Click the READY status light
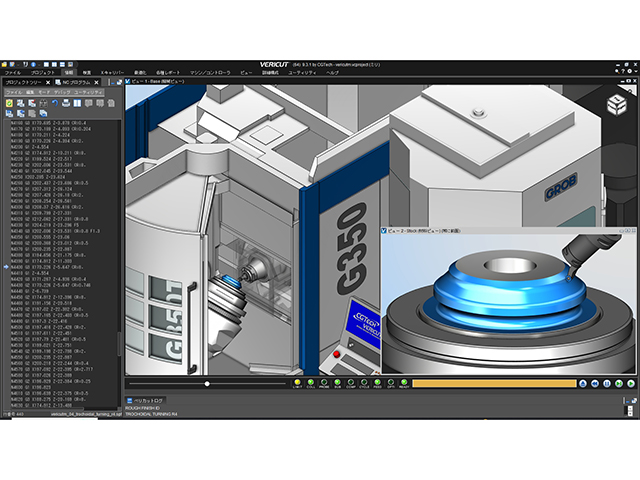 pos(404,382)
